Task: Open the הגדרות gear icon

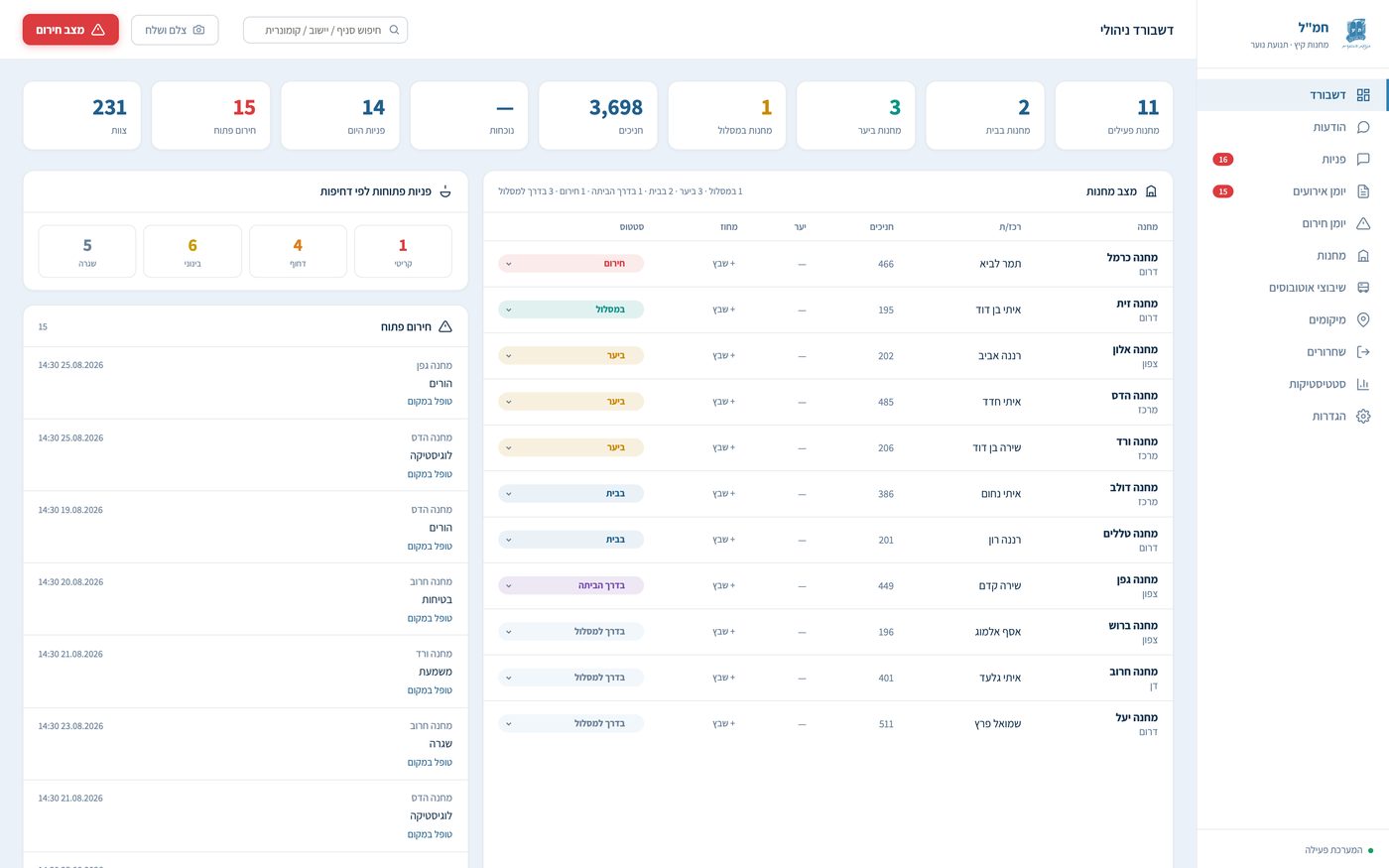Action: (1362, 416)
